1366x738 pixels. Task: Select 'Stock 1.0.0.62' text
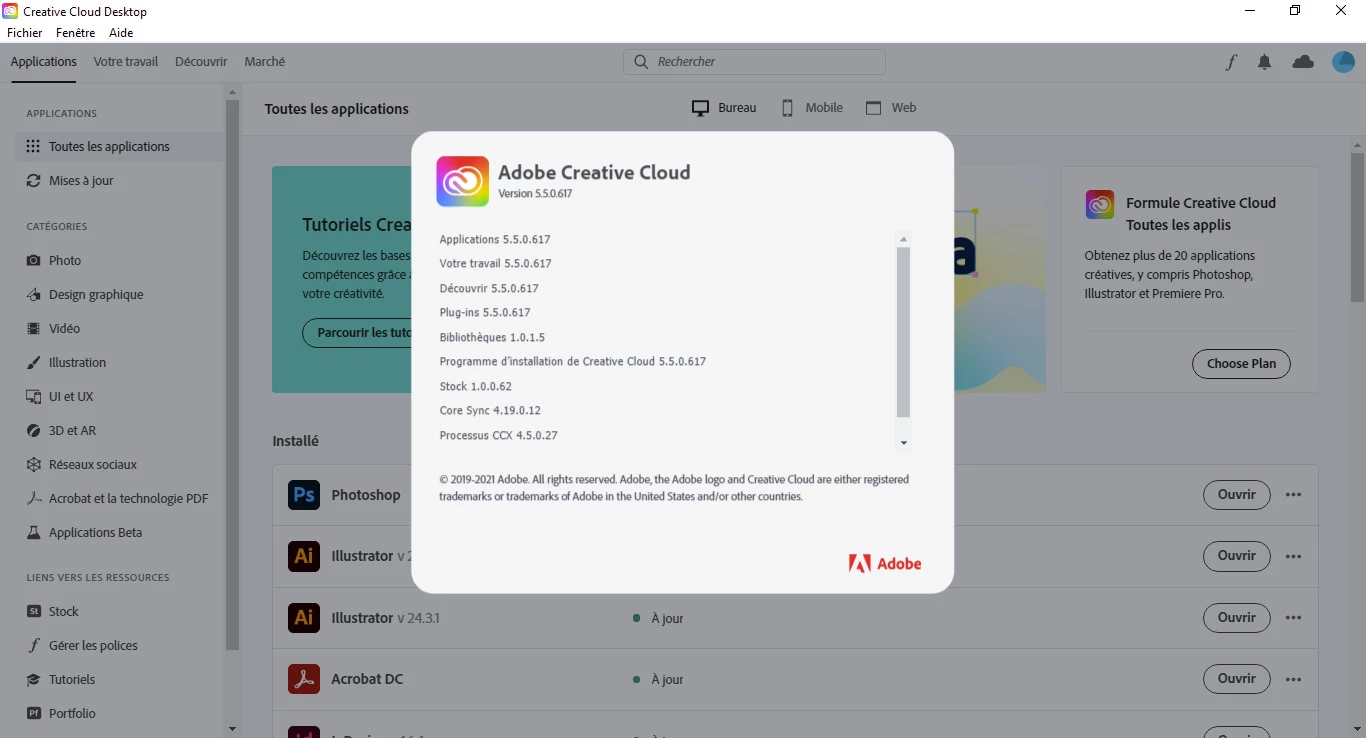click(x=476, y=387)
